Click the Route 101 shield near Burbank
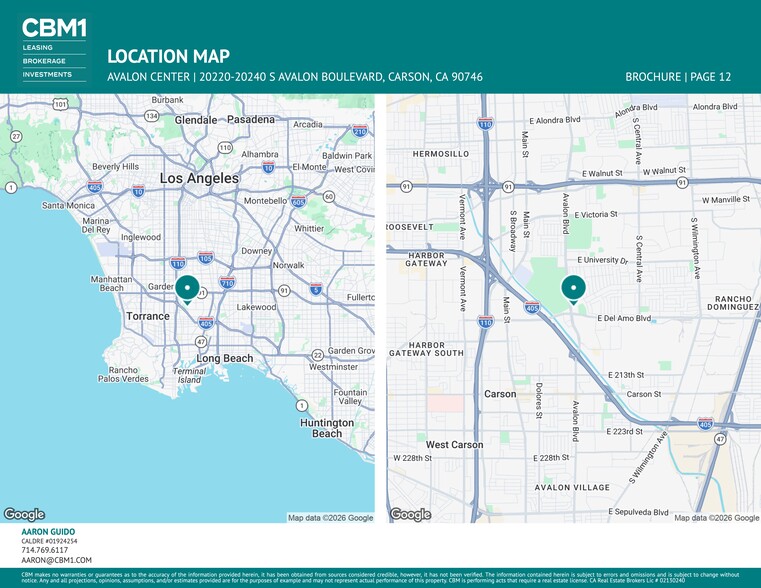This screenshot has height=588, width=761. coord(60,104)
